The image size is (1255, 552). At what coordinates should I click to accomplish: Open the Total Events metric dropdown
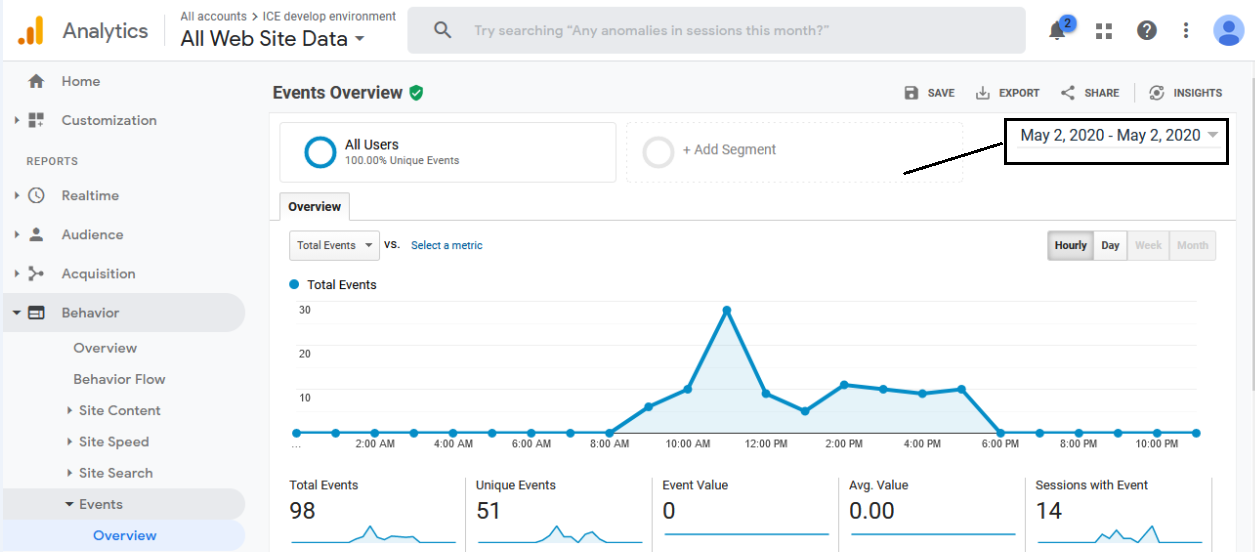[x=334, y=246]
